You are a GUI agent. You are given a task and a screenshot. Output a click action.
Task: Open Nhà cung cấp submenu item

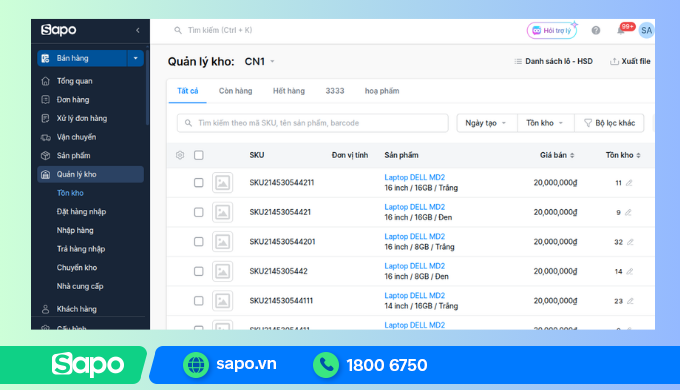(80, 286)
